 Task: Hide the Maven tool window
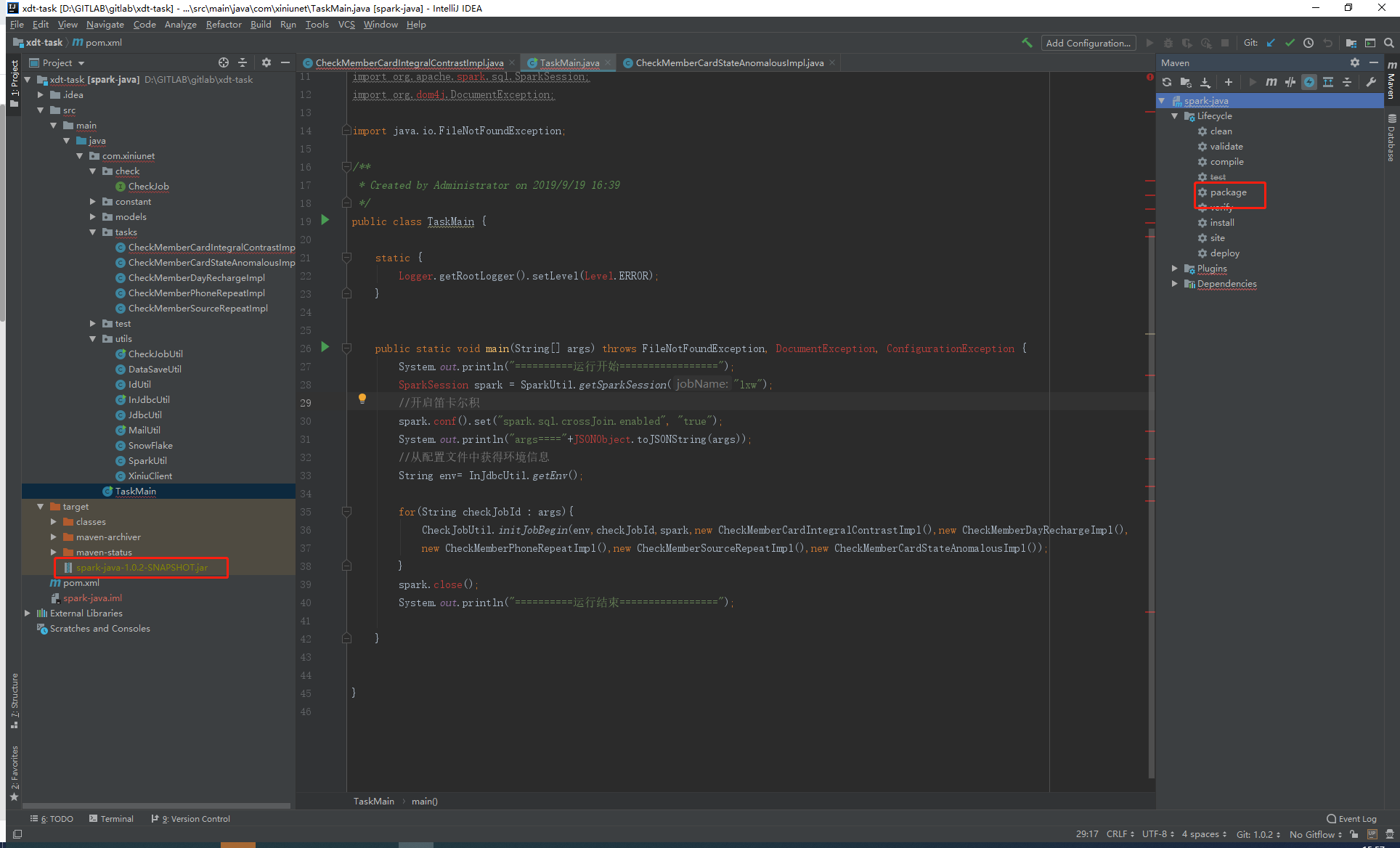[1374, 62]
